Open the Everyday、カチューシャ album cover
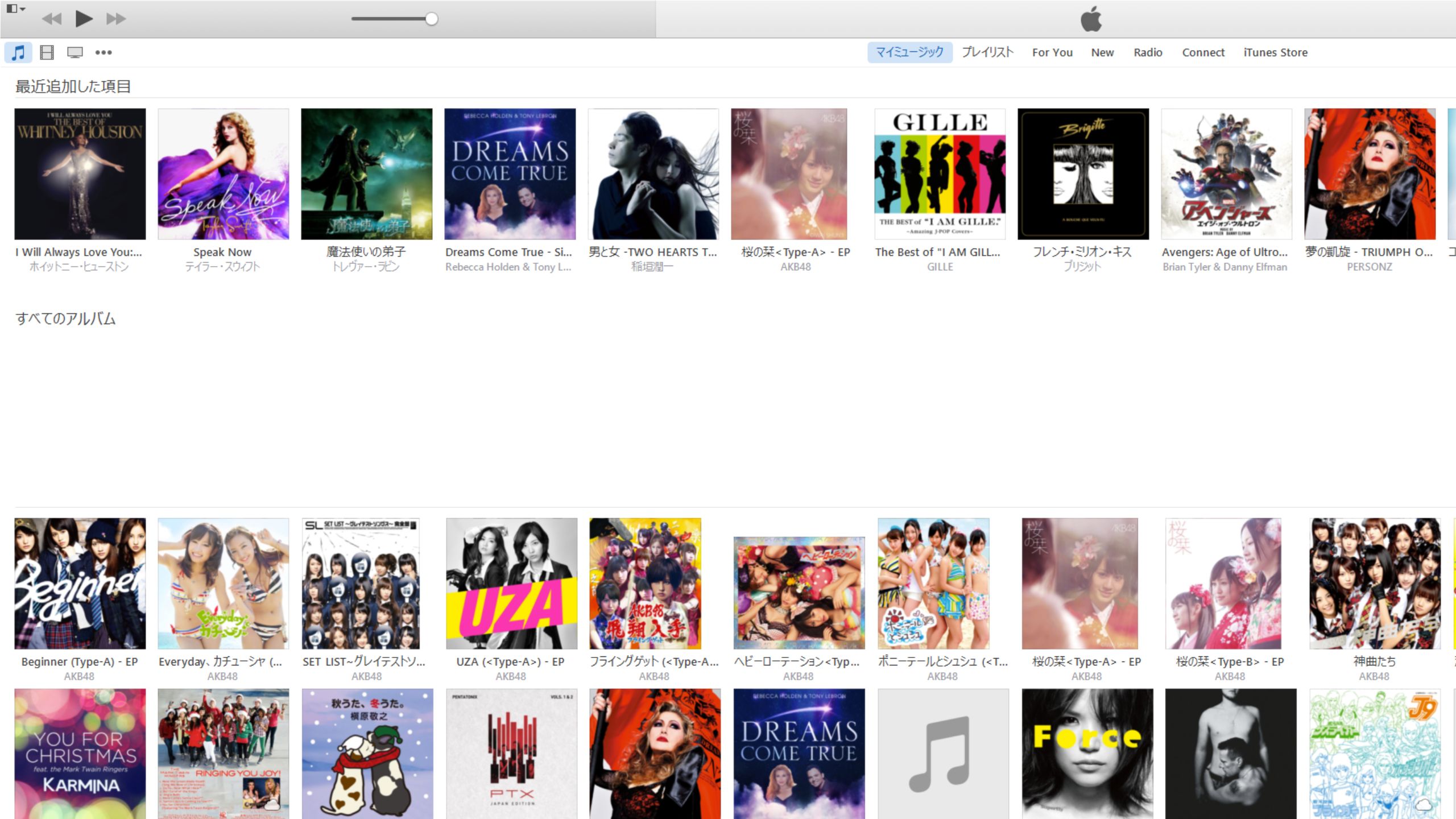The width and height of the screenshot is (1456, 819). [224, 584]
